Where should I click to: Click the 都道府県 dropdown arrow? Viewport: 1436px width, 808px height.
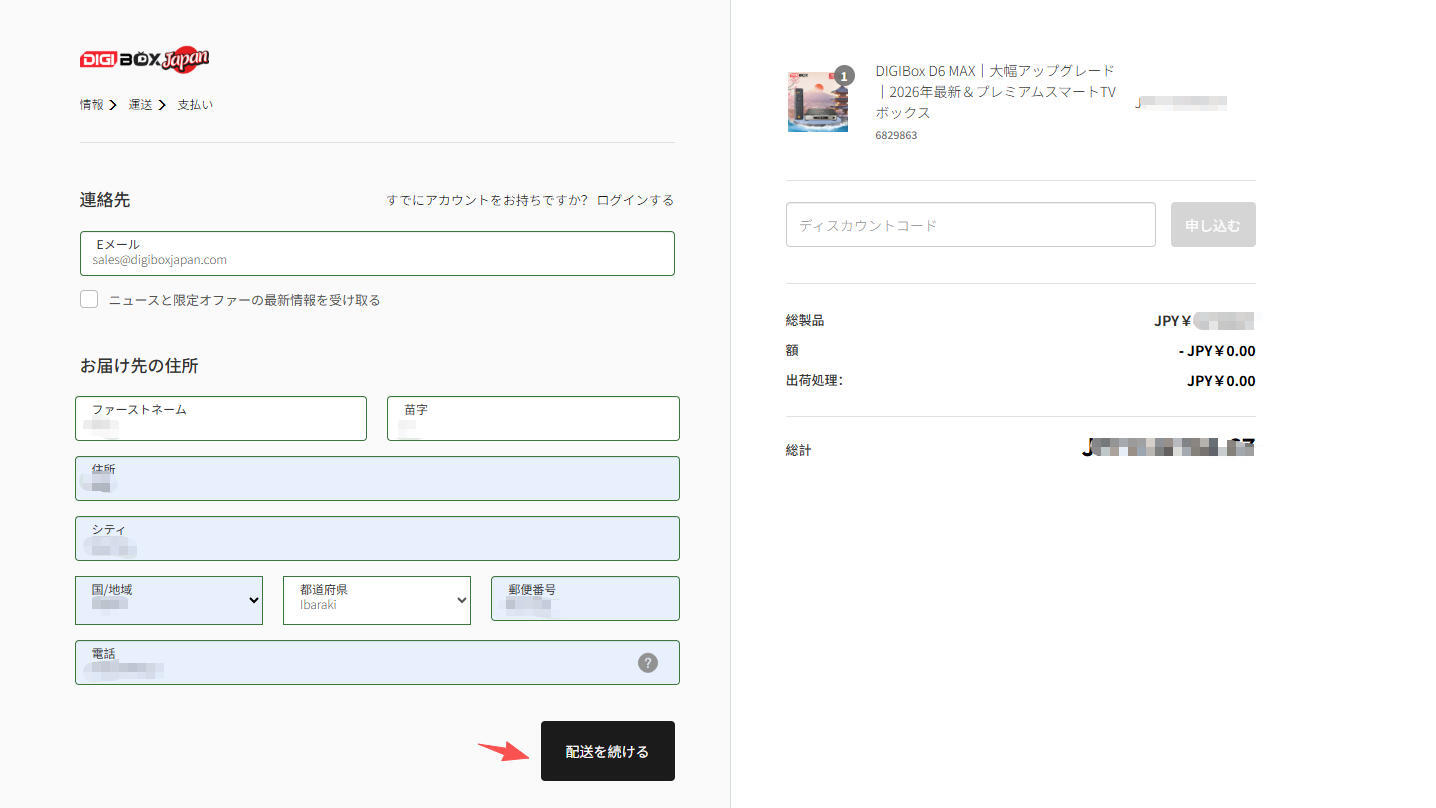(461, 600)
